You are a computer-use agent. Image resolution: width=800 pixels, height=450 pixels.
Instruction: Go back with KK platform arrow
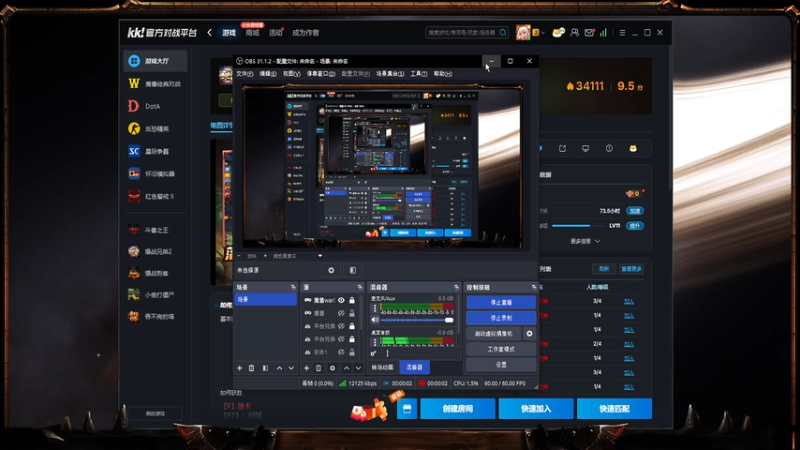point(210,33)
